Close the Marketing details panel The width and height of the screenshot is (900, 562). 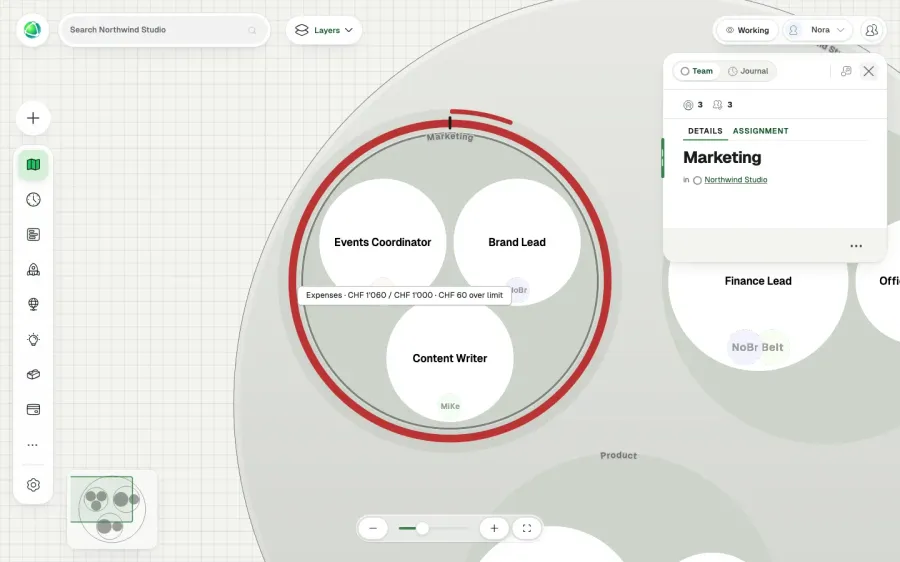coord(868,71)
